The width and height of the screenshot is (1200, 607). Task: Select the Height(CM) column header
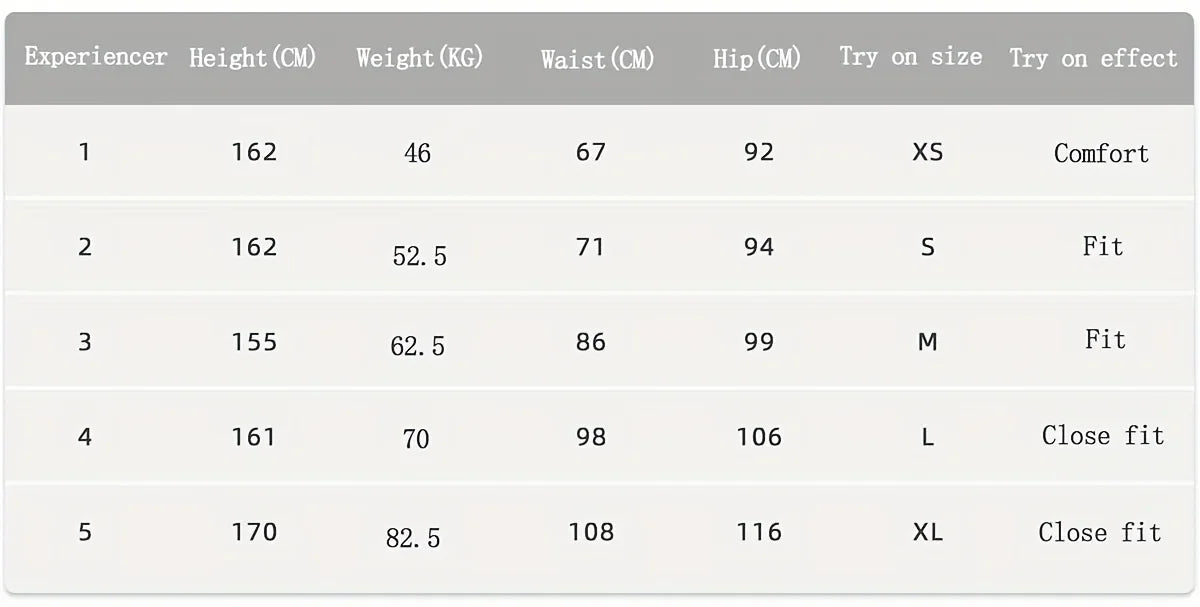coord(253,57)
